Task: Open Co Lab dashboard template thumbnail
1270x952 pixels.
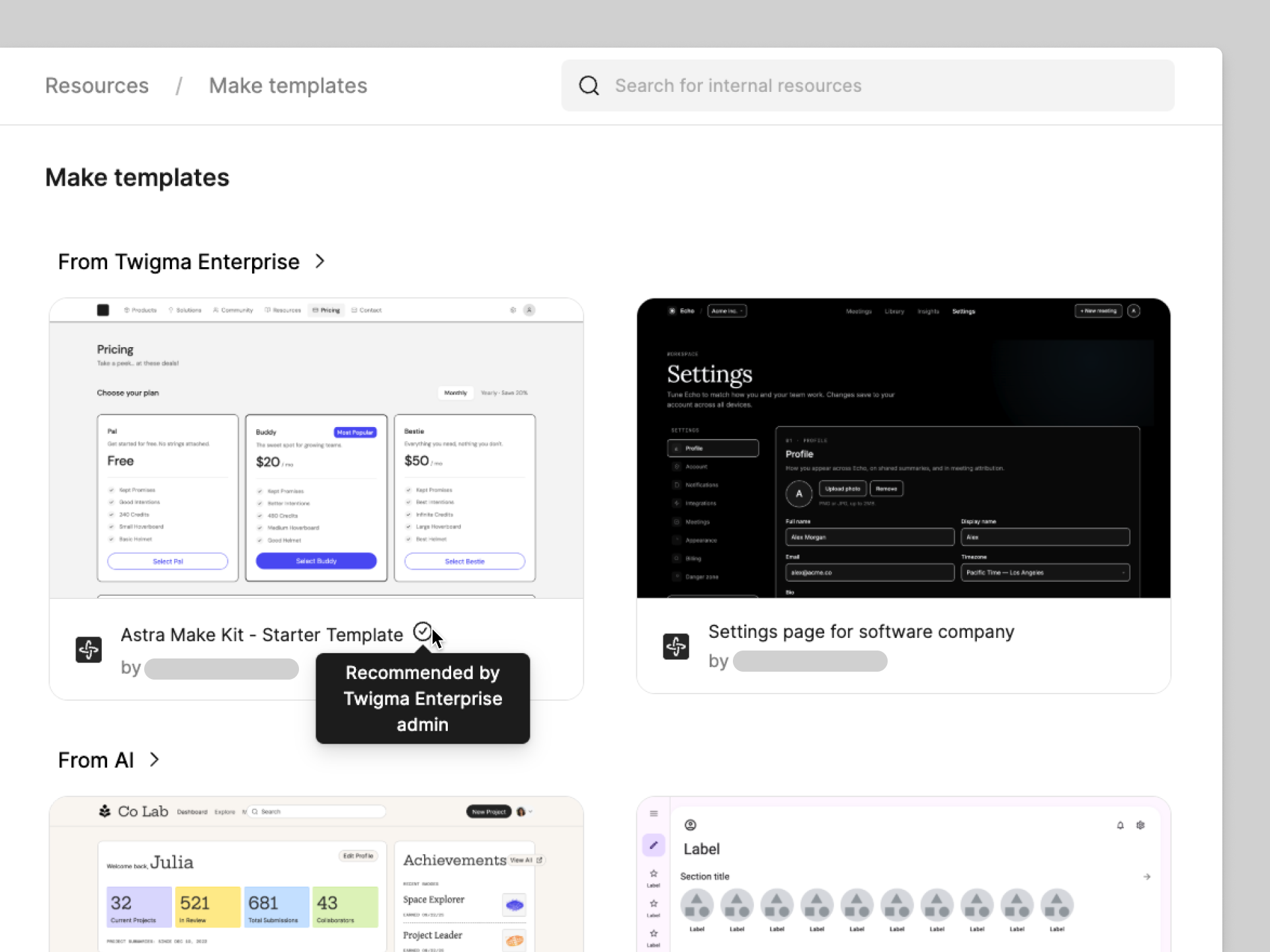Action: pyautogui.click(x=316, y=874)
